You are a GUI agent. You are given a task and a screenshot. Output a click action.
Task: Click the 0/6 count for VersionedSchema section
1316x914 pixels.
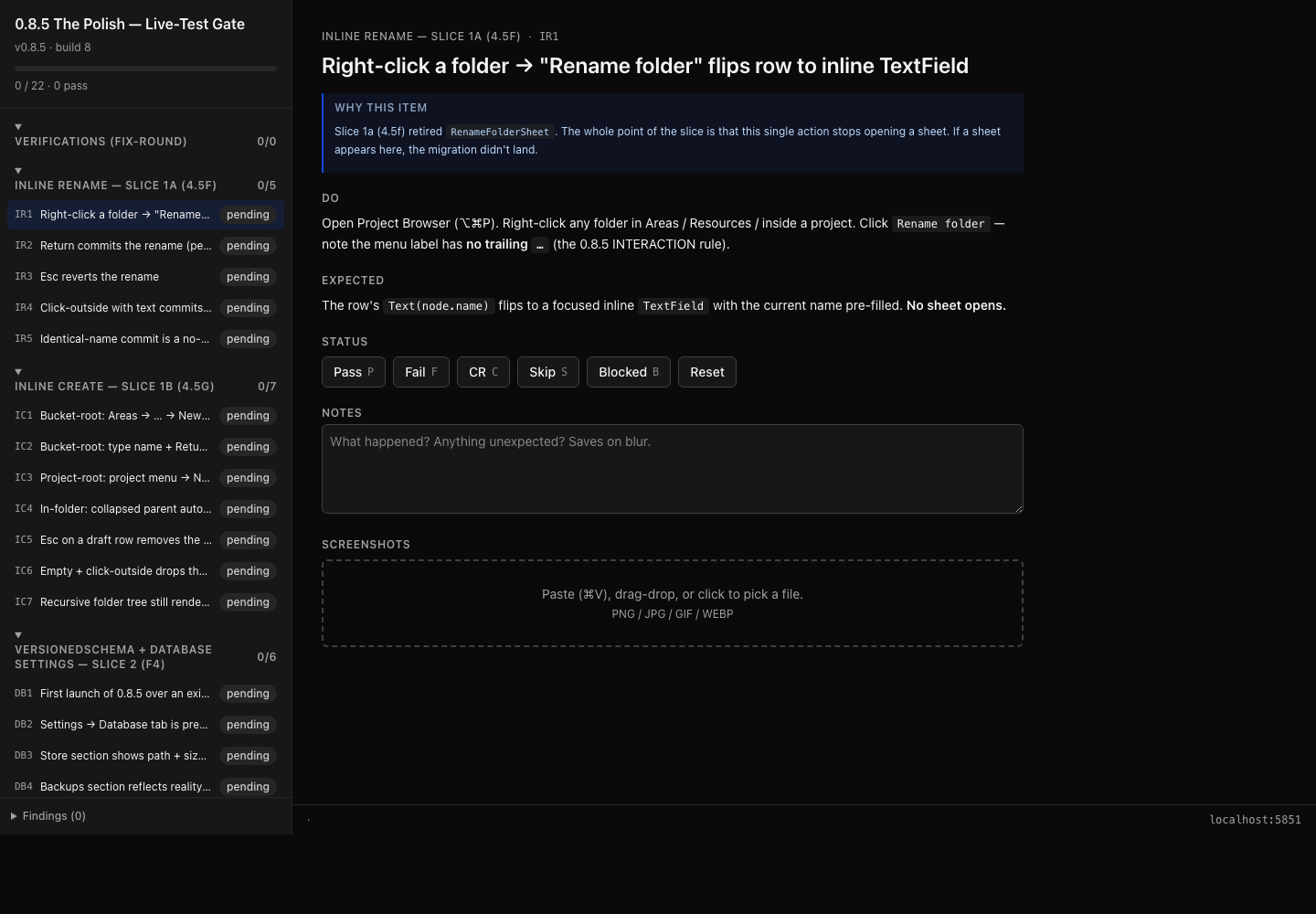coord(267,657)
